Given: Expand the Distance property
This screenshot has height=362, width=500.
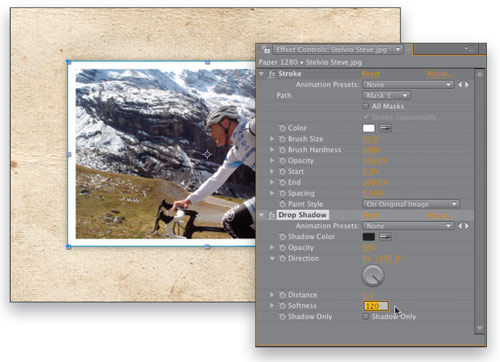Looking at the screenshot, I should pos(272,295).
